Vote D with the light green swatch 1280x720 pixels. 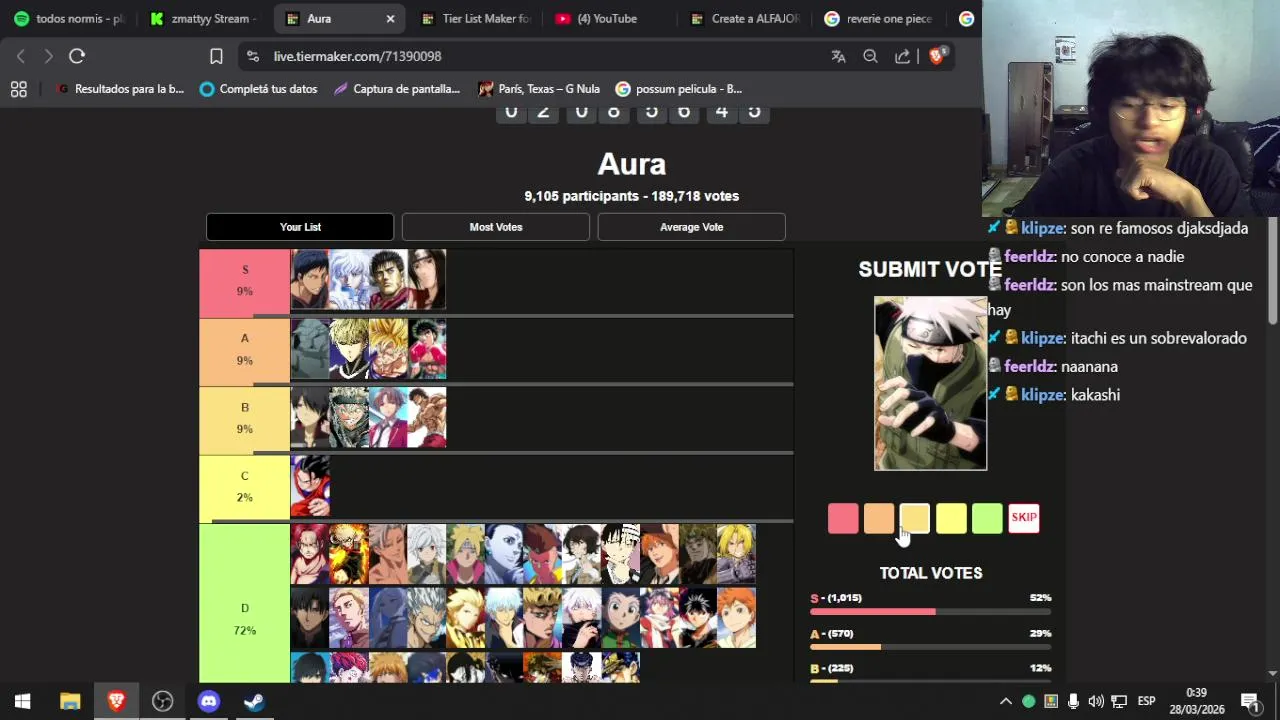987,518
